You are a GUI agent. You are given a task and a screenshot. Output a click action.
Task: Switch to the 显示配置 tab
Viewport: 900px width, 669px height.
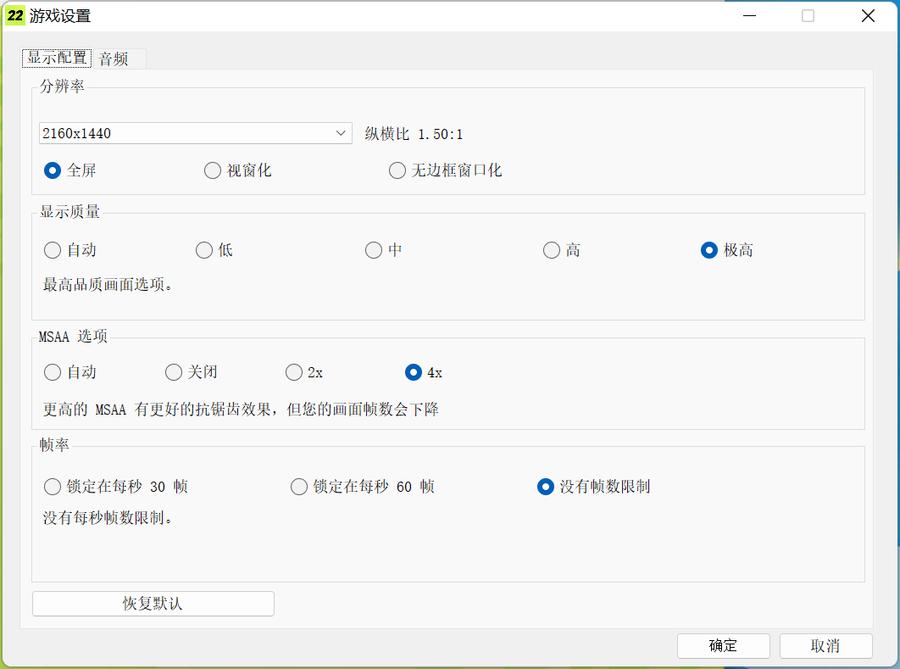[54, 58]
